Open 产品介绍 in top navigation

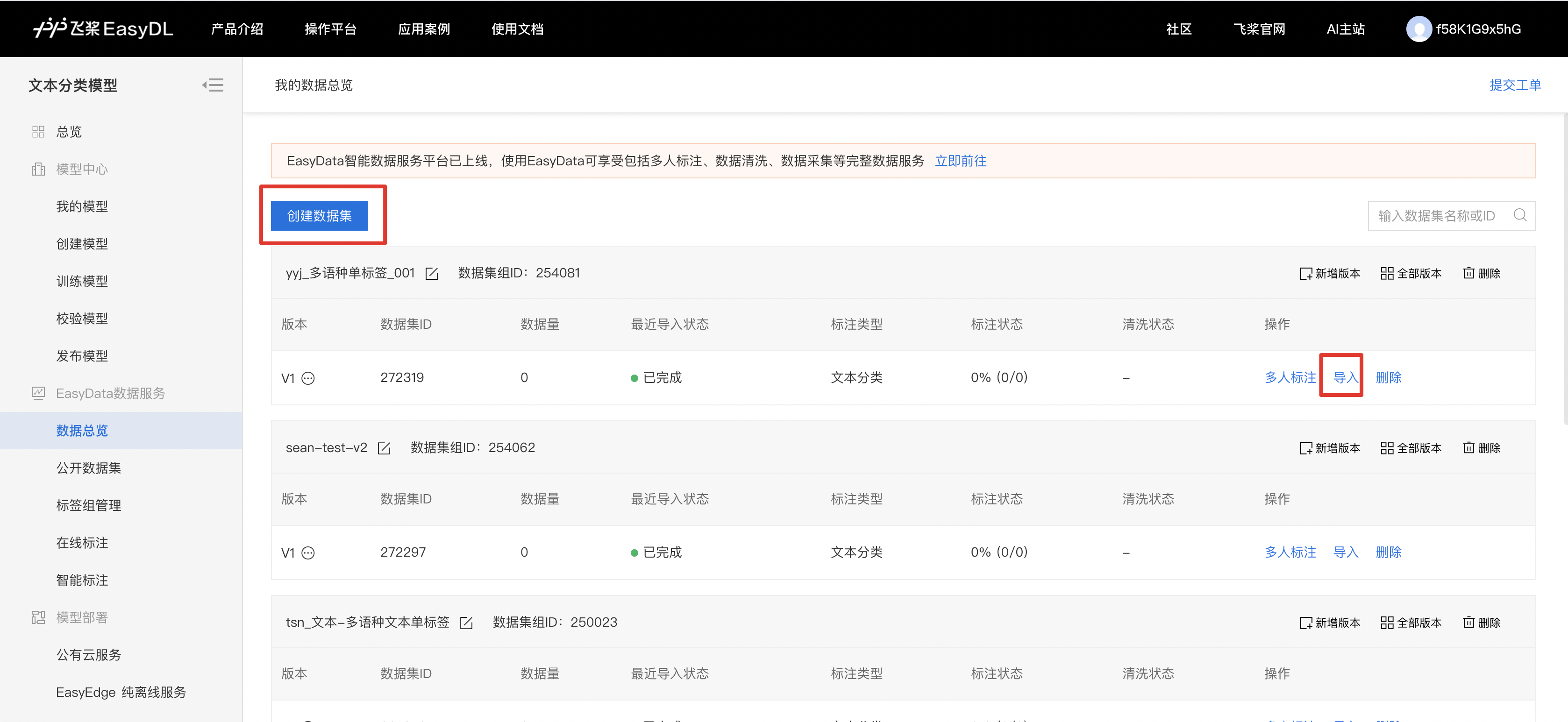(x=237, y=29)
